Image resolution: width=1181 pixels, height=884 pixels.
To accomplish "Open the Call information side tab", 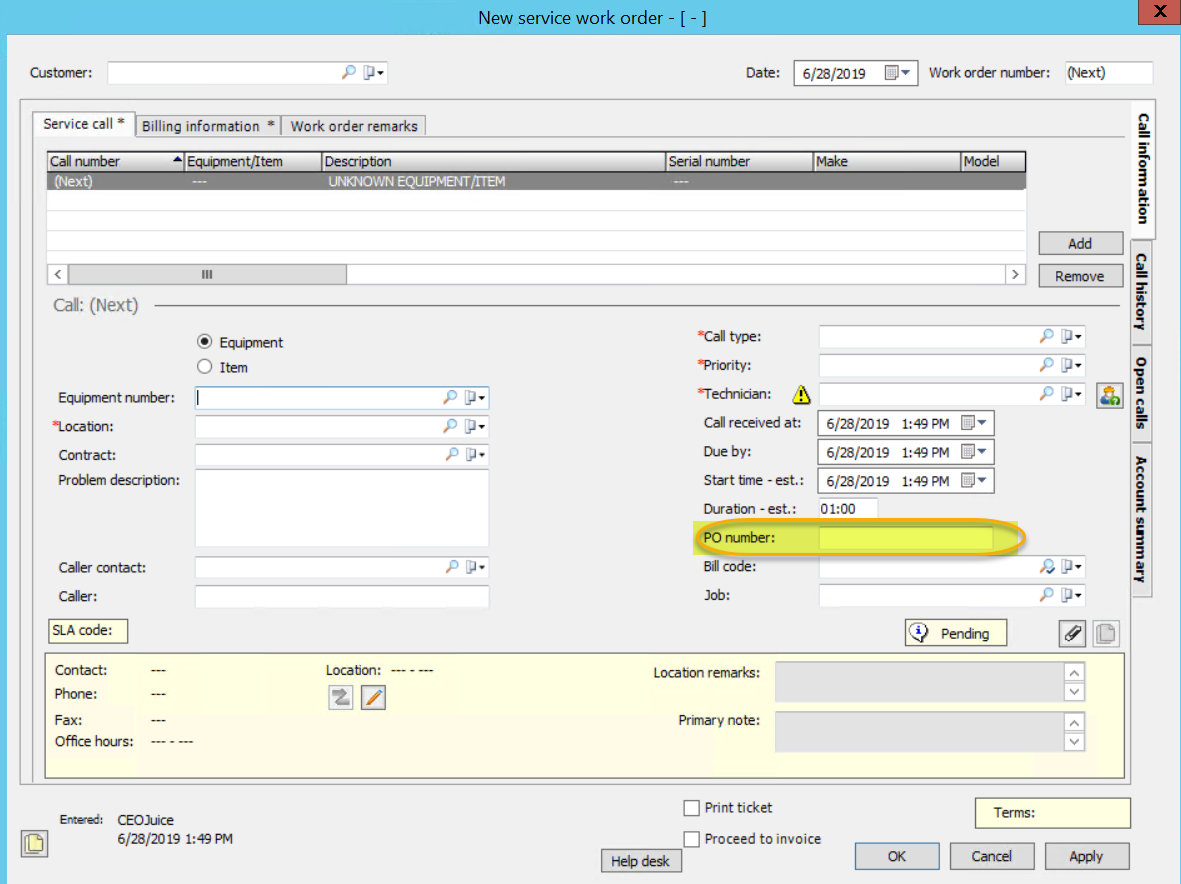I will (x=1143, y=169).
